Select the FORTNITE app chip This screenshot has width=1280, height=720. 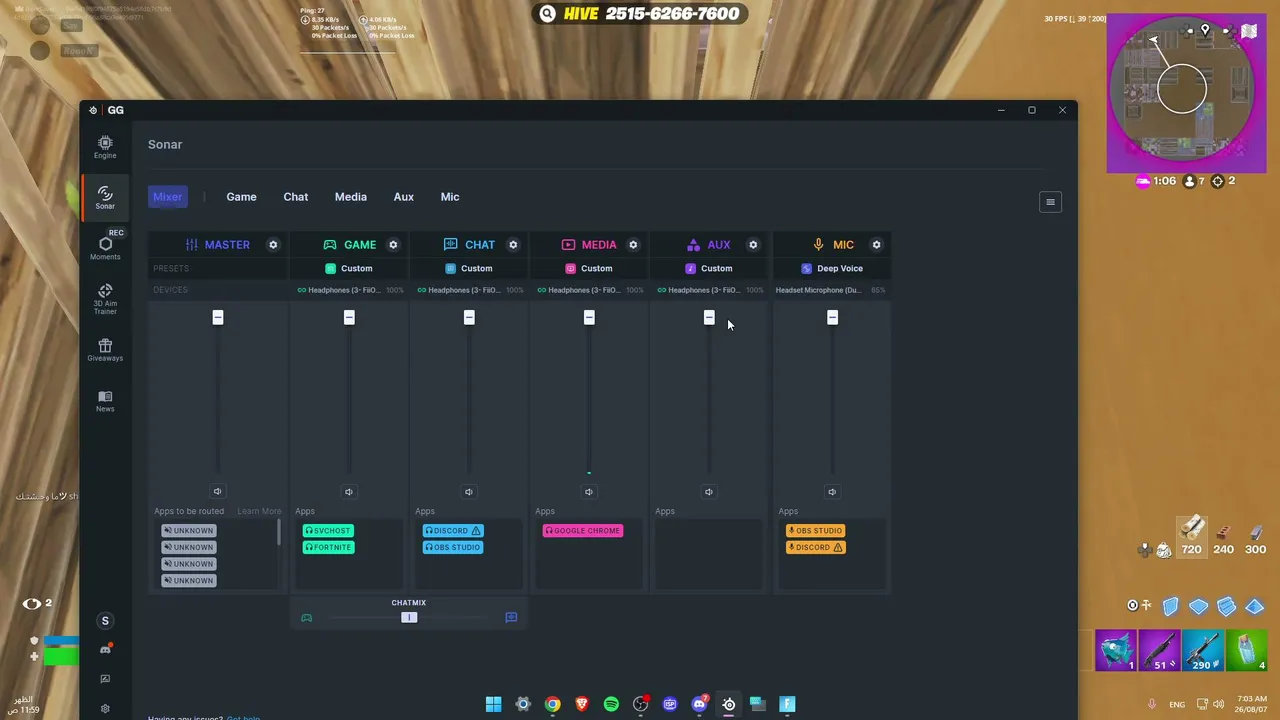328,547
